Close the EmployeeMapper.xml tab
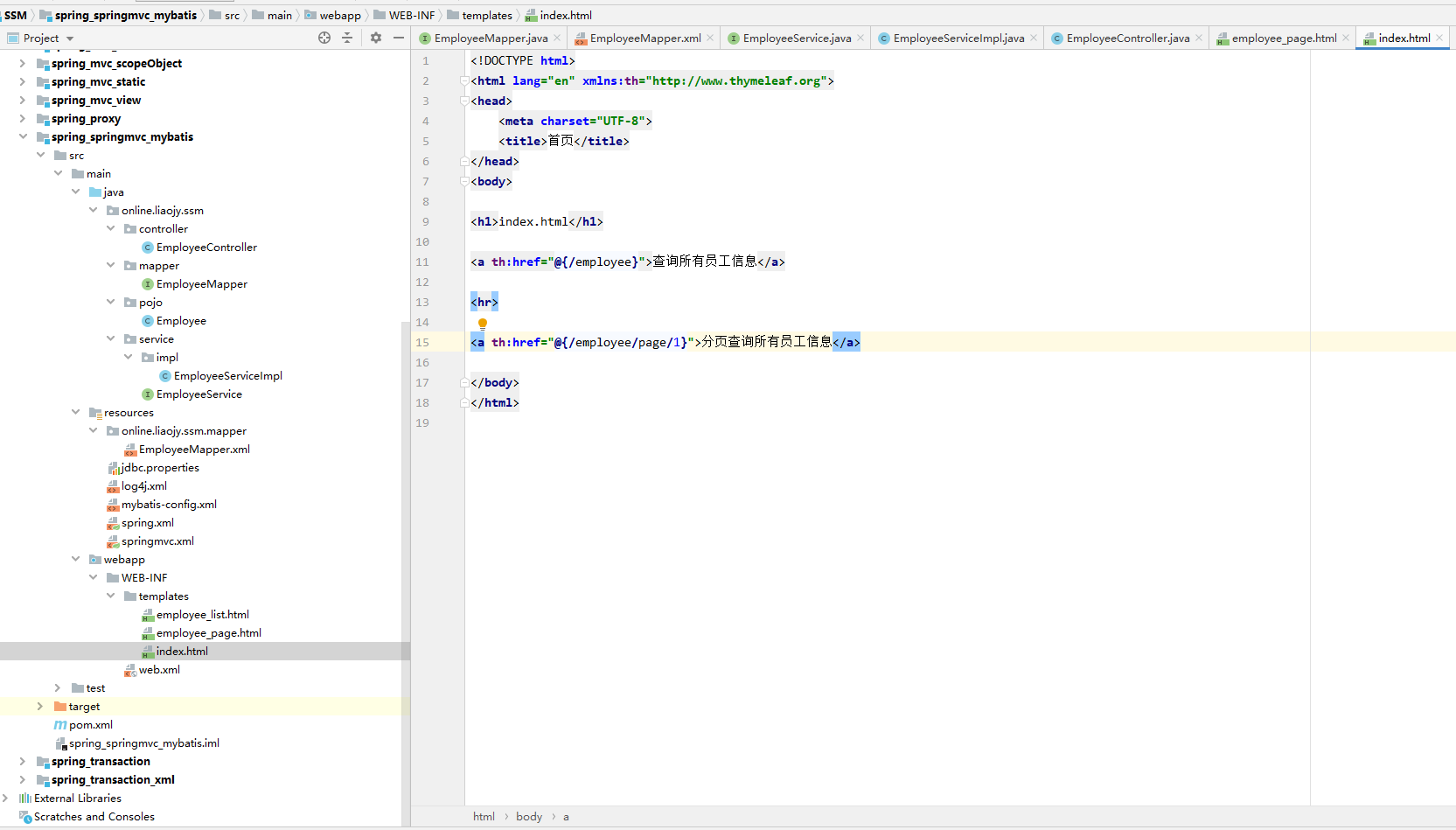This screenshot has height=830, width=1456. (x=710, y=38)
